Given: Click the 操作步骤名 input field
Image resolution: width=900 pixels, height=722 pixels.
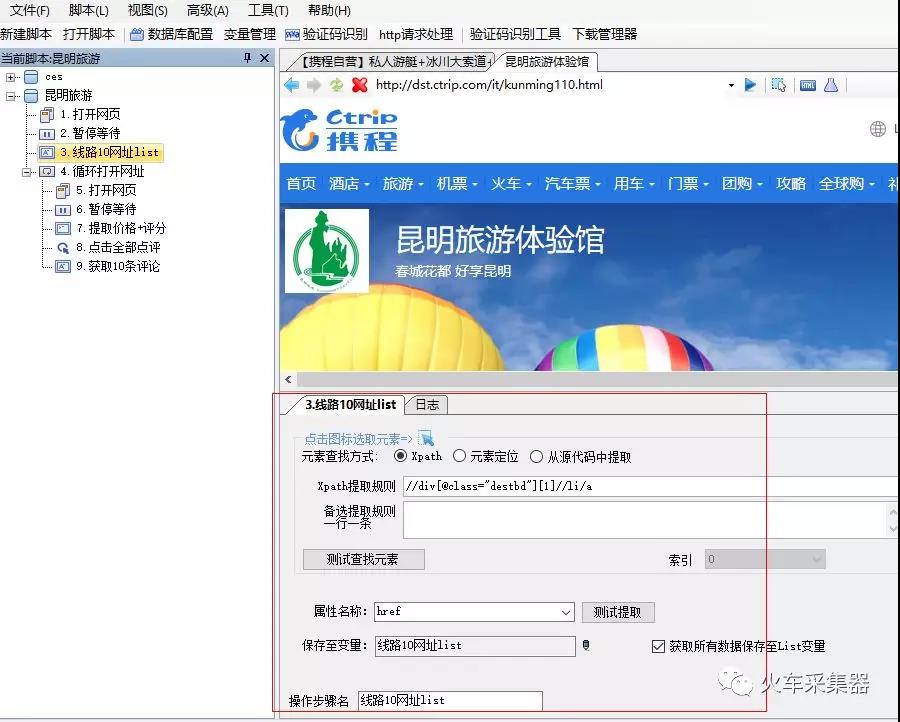Looking at the screenshot, I should (450, 701).
